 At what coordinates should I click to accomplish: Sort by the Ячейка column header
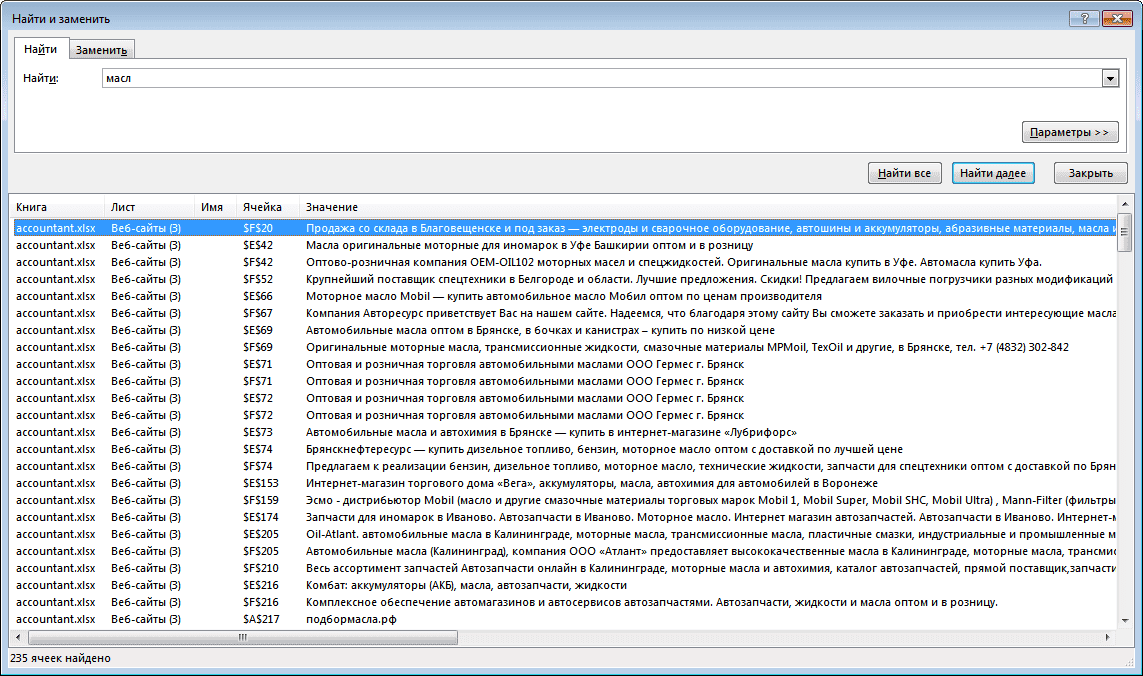tap(268, 207)
